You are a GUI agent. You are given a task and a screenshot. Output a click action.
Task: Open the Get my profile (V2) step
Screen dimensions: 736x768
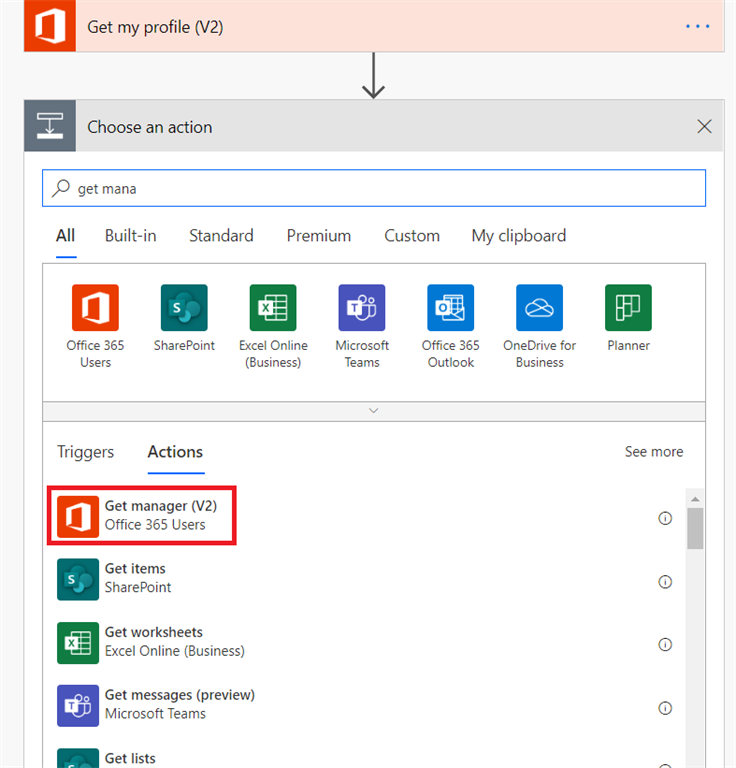point(374,26)
